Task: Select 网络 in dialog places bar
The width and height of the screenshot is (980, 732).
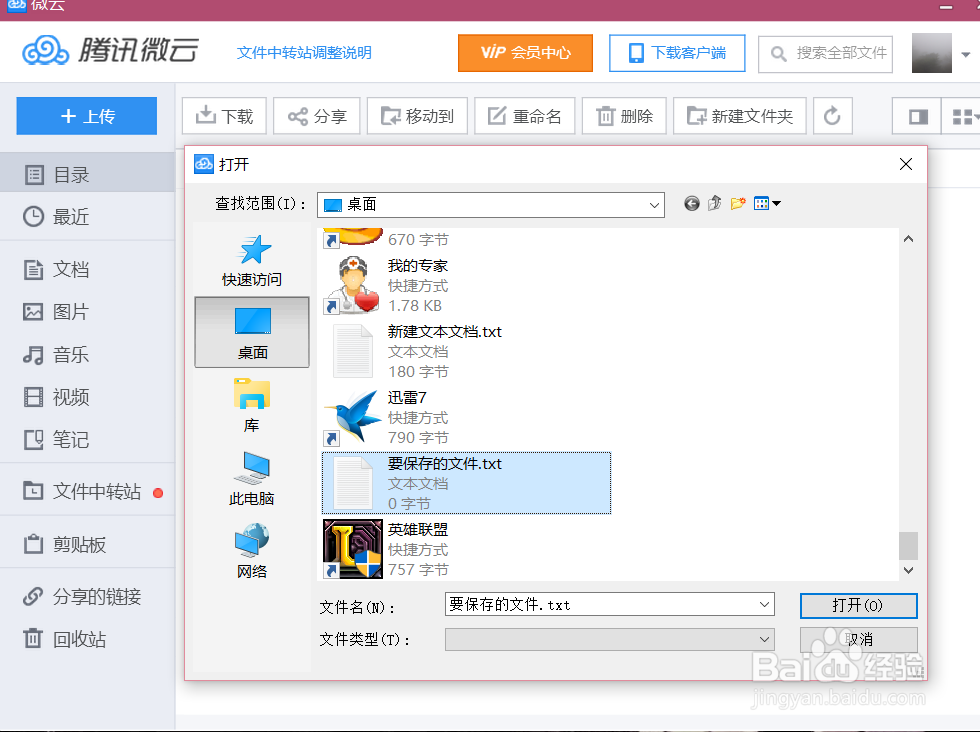Action: (252, 551)
